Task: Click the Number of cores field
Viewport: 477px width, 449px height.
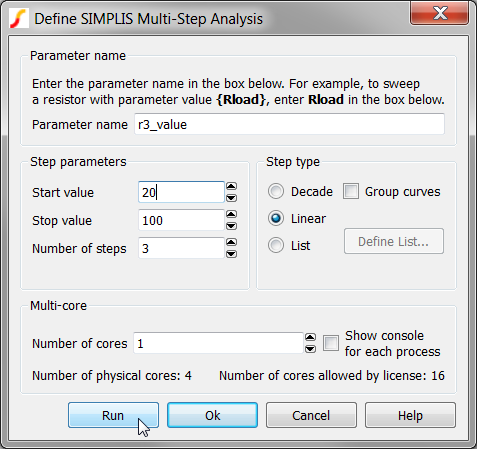Action: coord(218,343)
